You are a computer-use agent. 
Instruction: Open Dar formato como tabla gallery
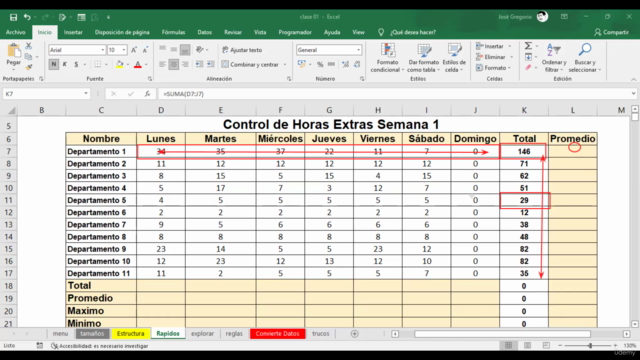[424, 58]
